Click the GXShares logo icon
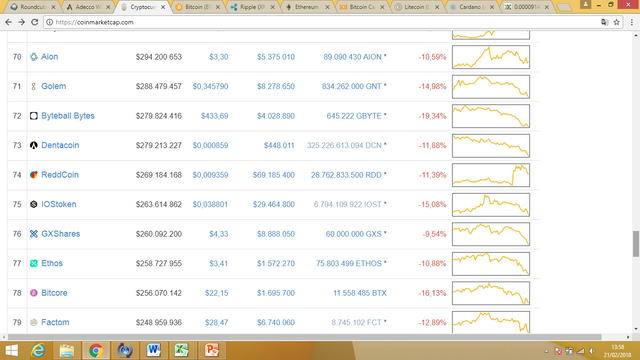This screenshot has height=360, width=640. (x=34, y=234)
